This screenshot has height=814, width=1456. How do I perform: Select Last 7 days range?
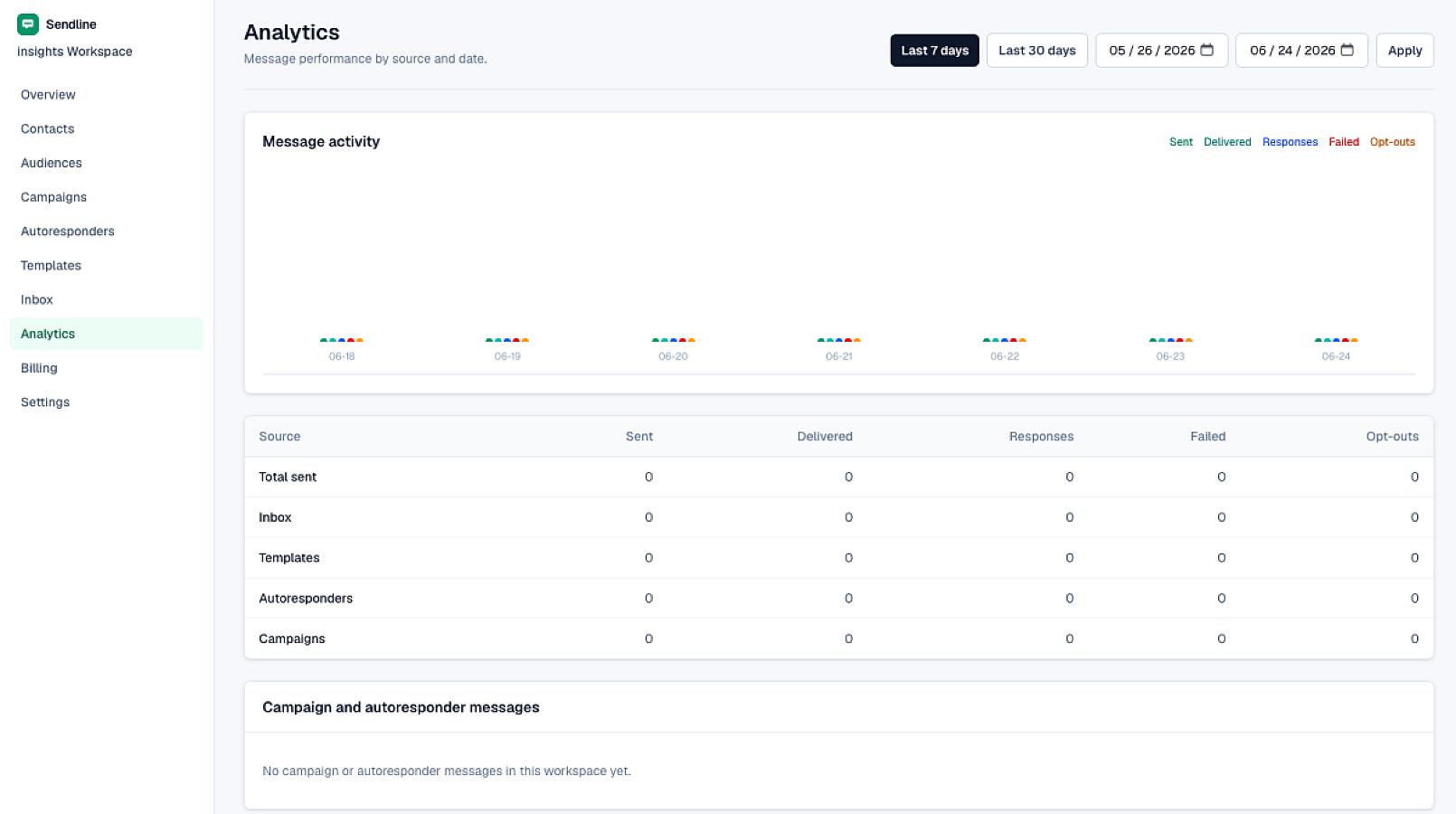934,51
